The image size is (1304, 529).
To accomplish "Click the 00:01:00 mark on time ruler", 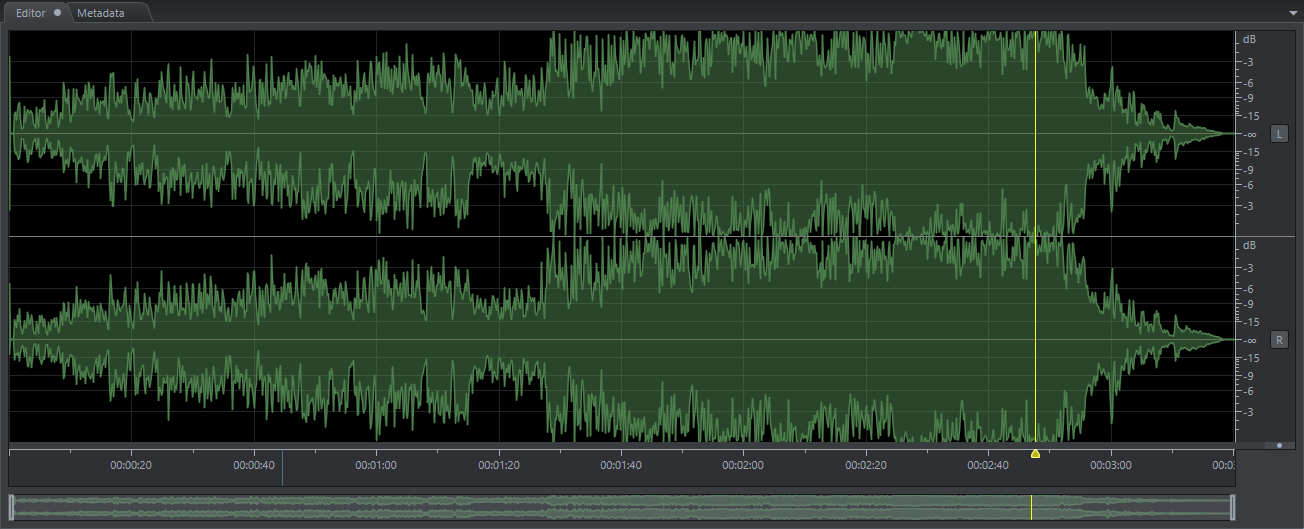I will point(376,465).
